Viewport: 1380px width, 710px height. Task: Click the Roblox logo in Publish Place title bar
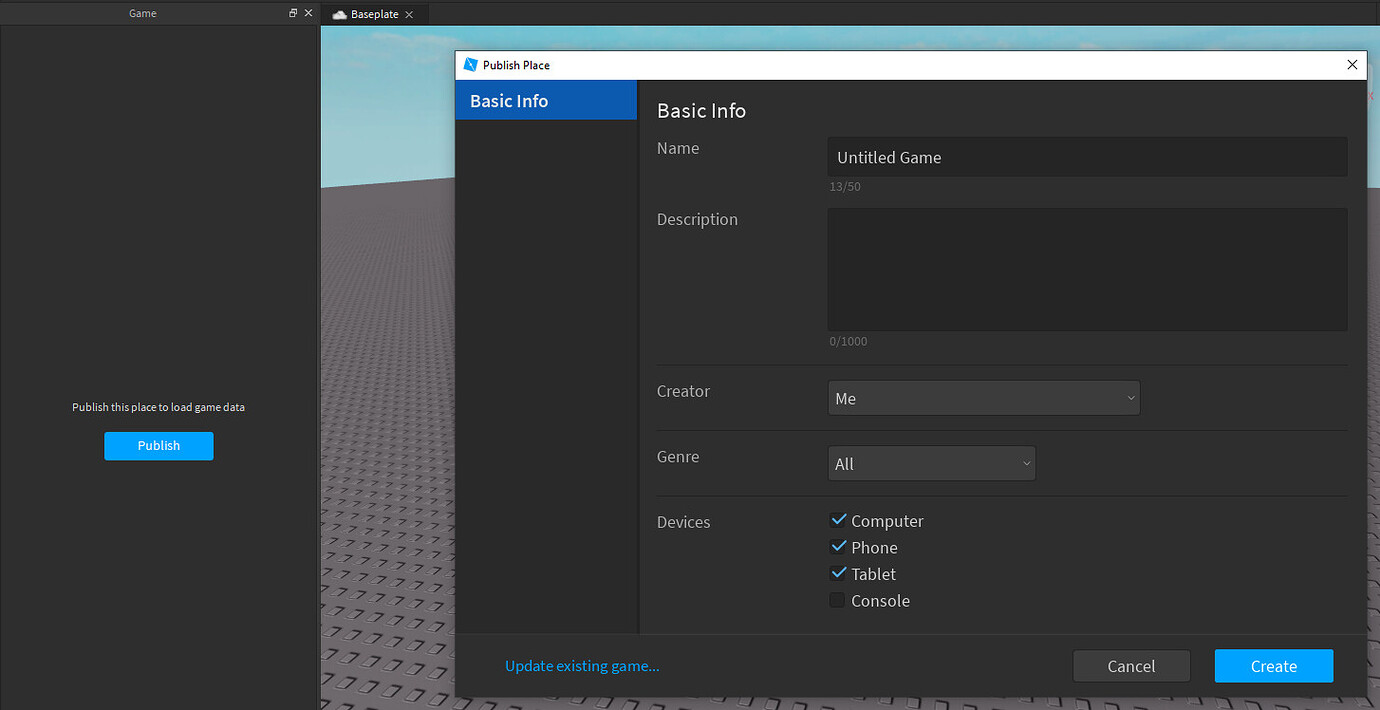471,65
